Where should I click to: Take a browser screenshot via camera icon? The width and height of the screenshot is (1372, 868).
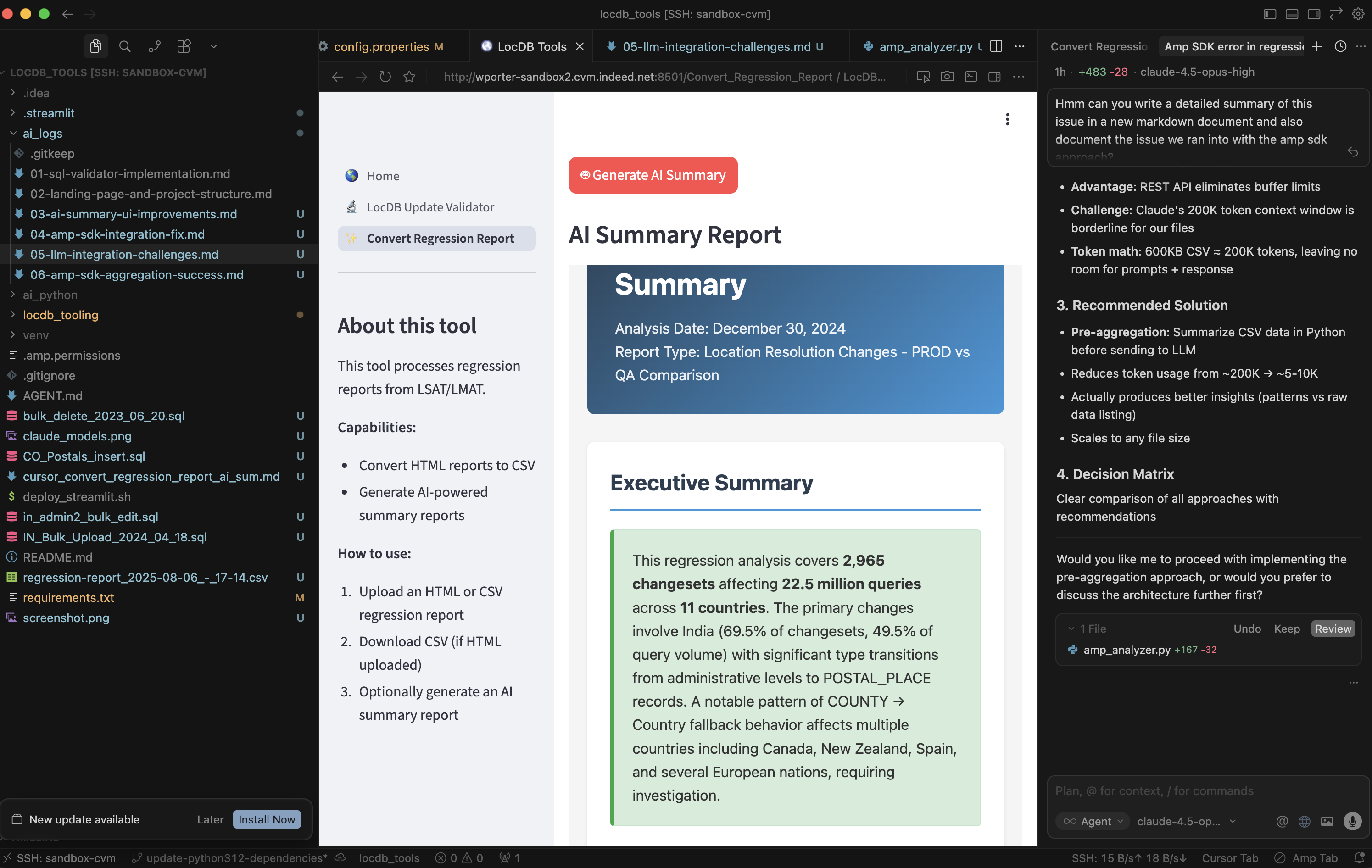click(947, 77)
